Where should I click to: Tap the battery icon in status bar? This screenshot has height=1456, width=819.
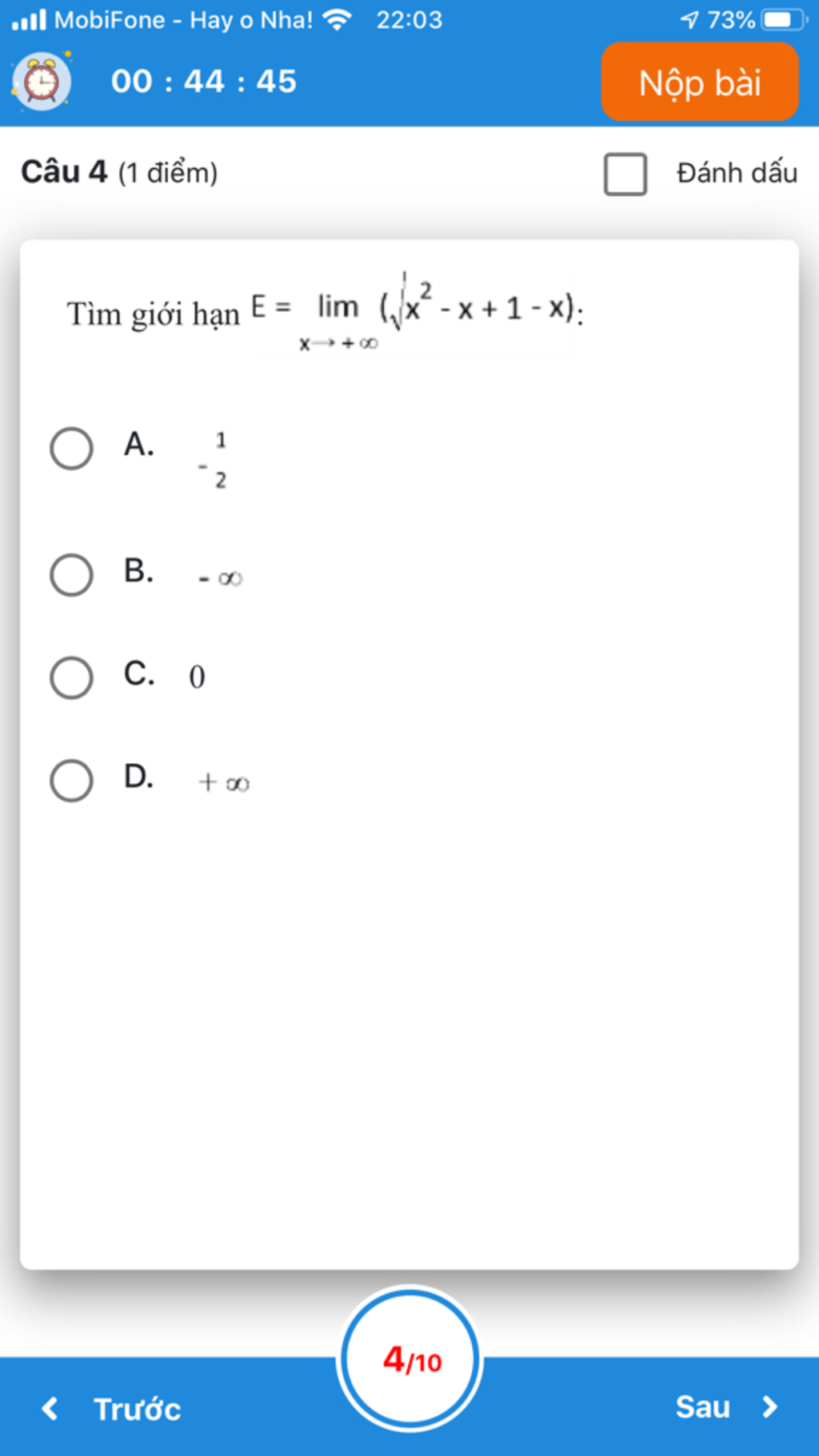coord(784,19)
